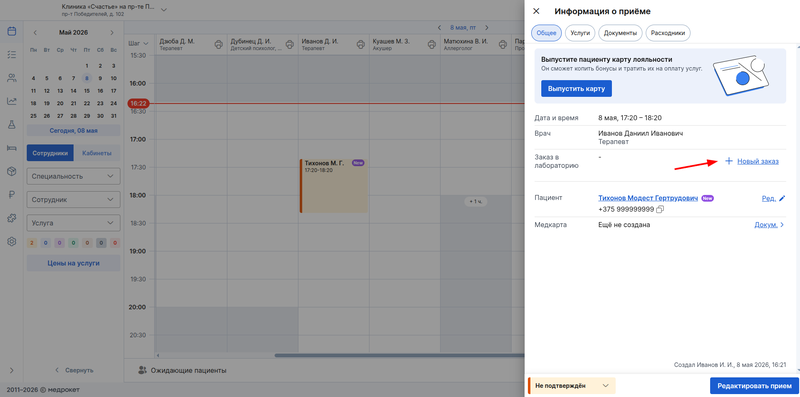Switch schedule view to Сотрудники
Screen dimensions: 800x397
50,153
